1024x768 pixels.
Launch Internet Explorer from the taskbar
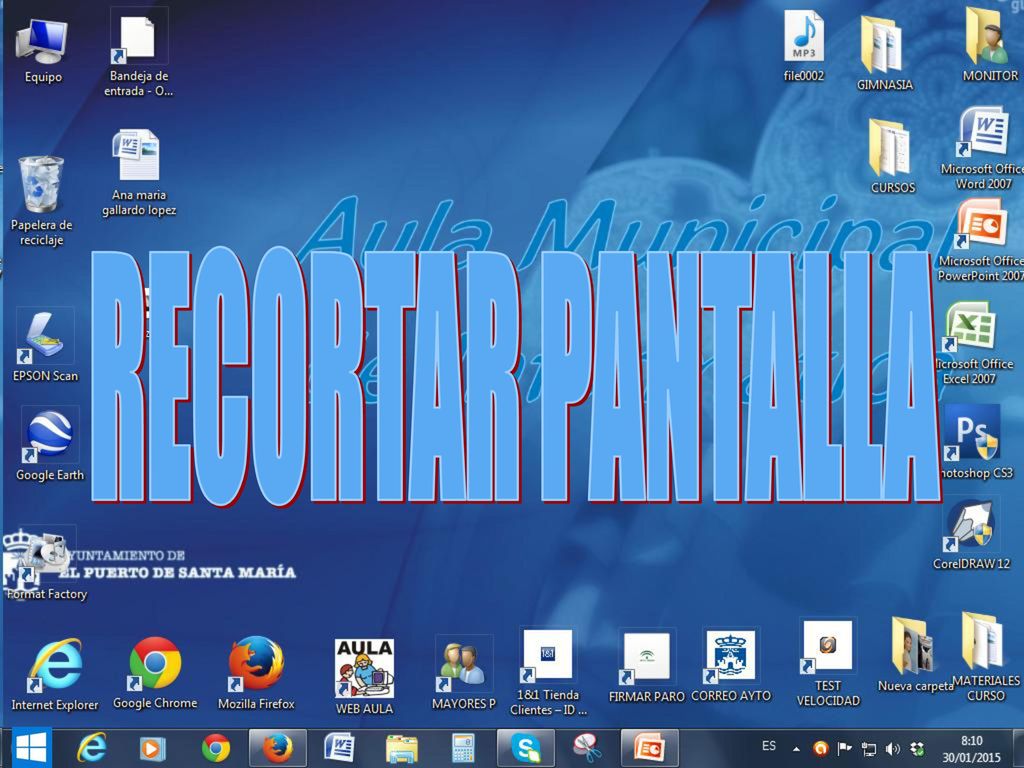(91, 748)
